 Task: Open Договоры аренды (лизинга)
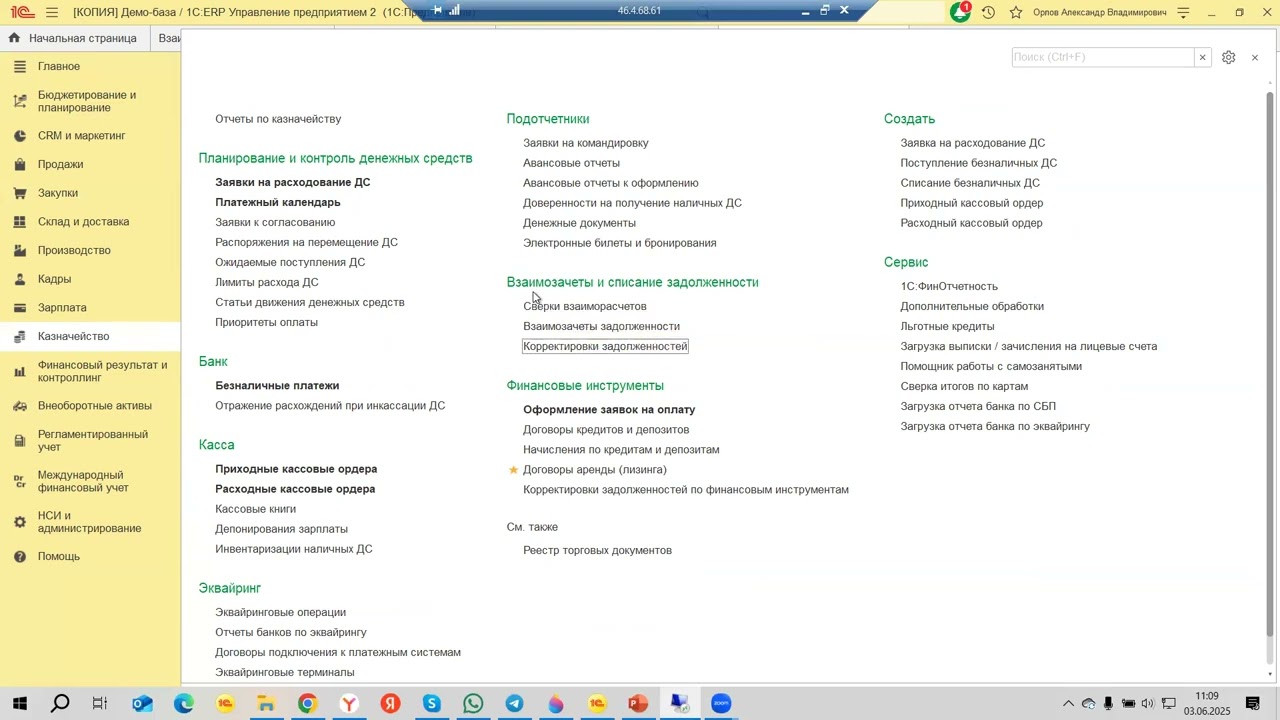point(595,469)
